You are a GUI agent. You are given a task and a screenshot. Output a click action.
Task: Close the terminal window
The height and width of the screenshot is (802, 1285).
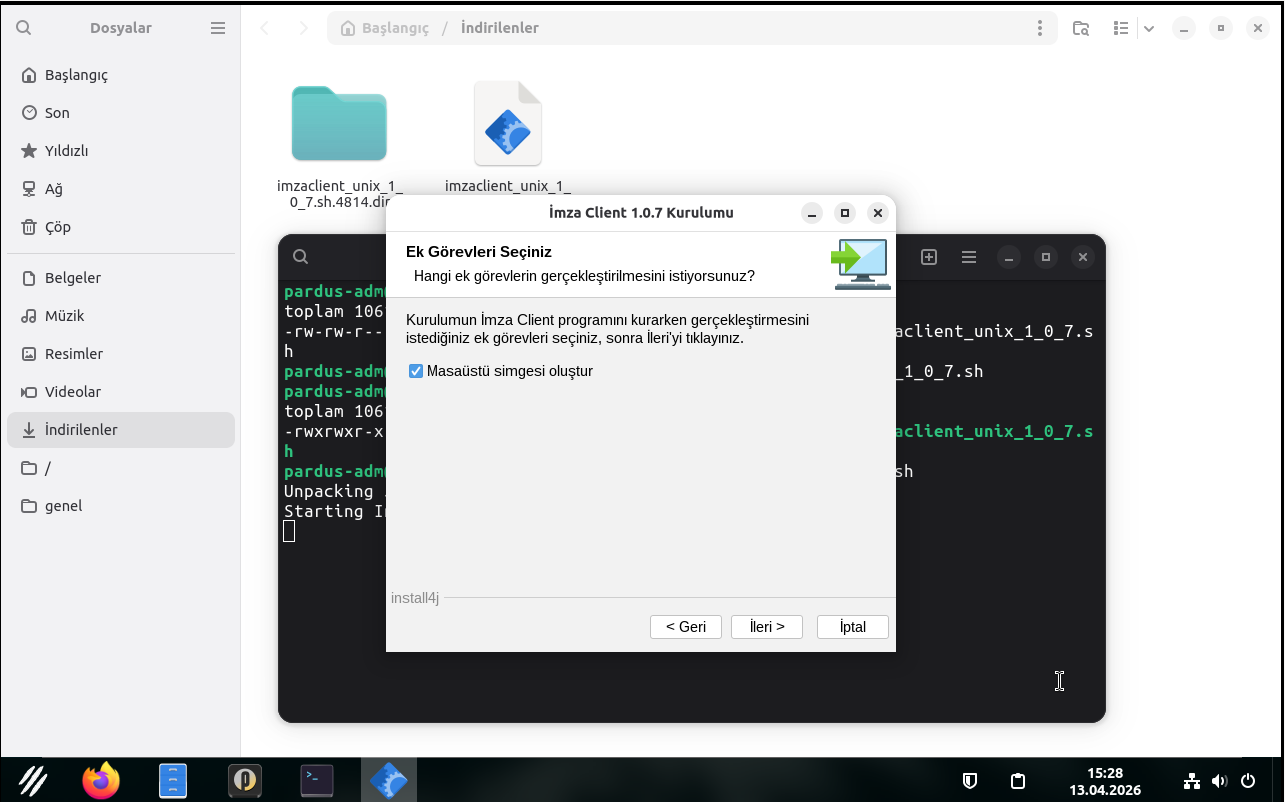[x=1083, y=257]
